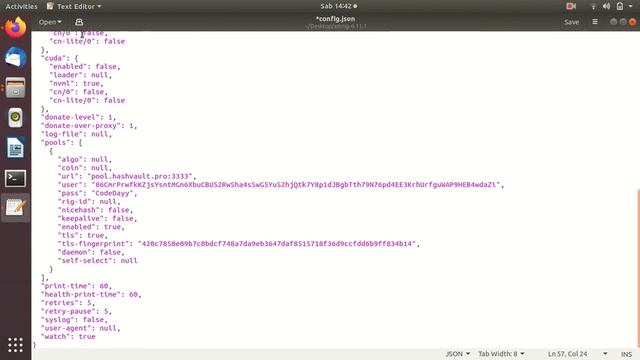Show applications grid
This screenshot has height=360, width=640.
[16, 345]
